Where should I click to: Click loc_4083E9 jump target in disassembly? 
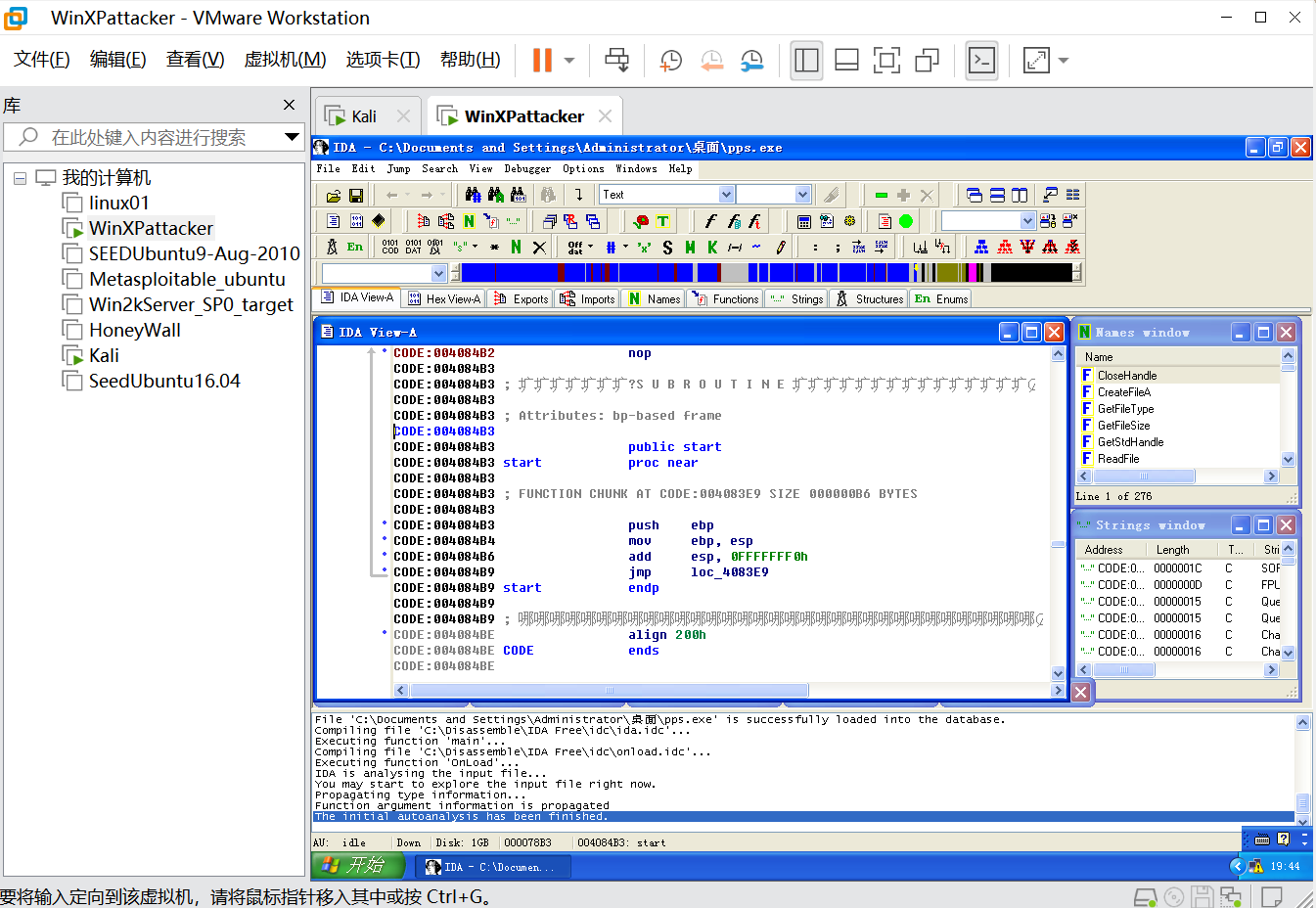click(x=729, y=572)
